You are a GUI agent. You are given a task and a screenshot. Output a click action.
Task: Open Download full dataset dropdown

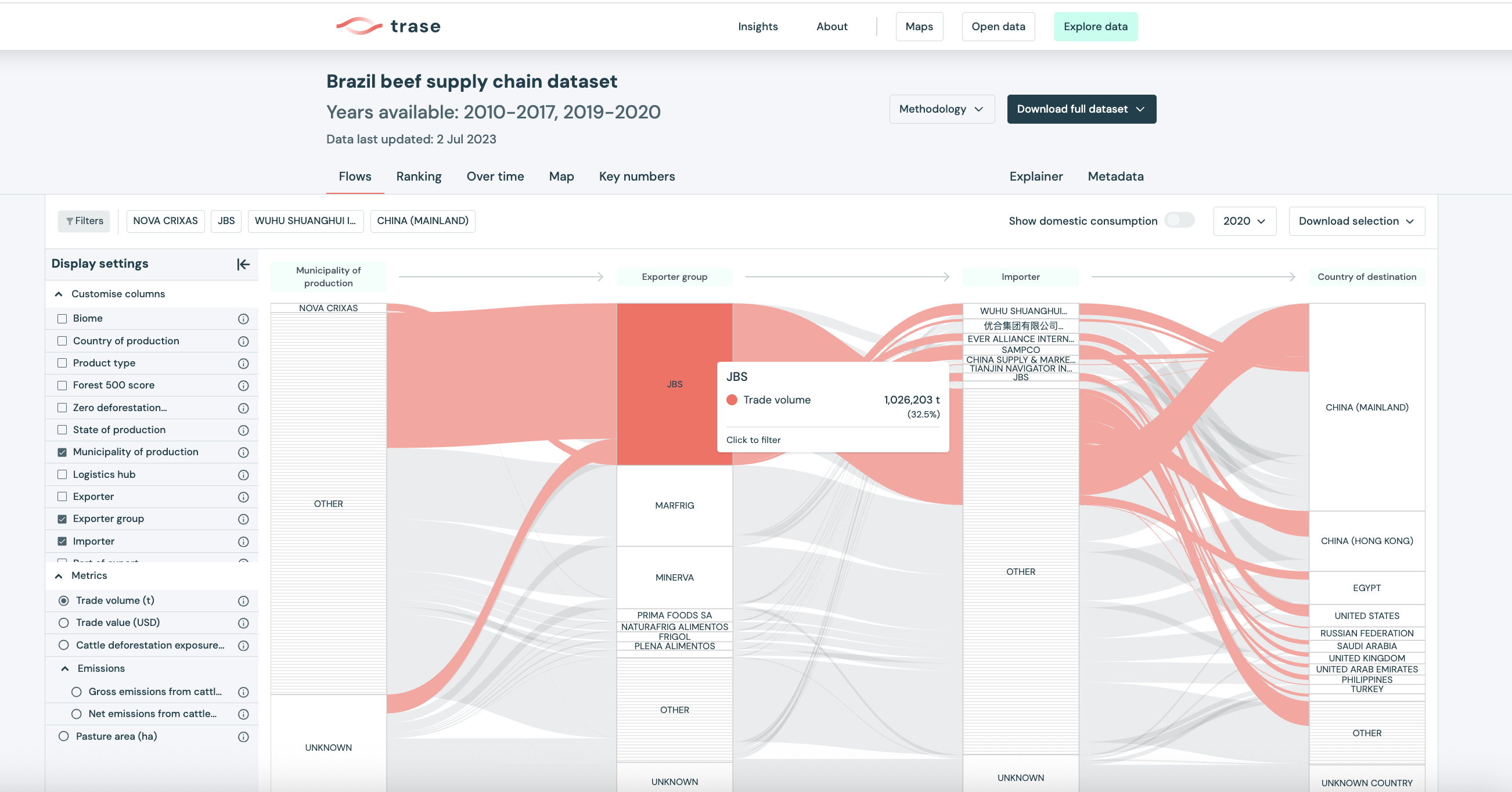coord(1081,109)
